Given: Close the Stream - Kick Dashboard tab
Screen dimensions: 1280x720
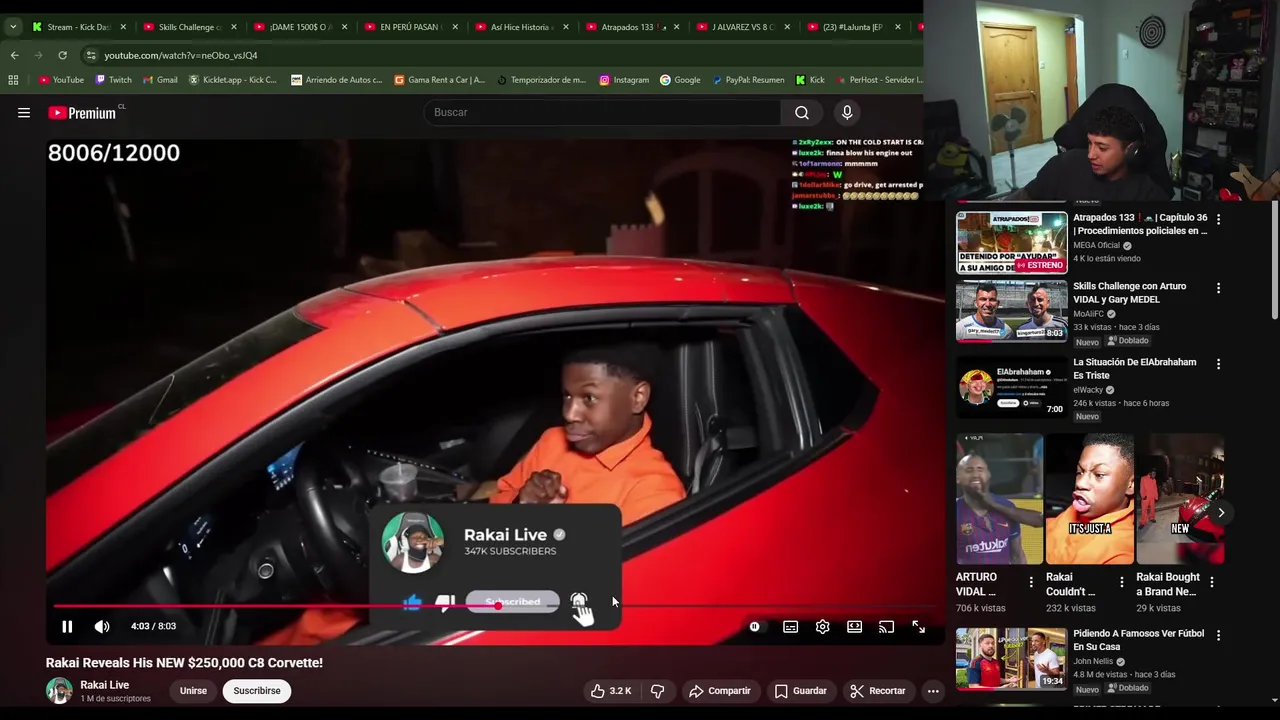Looking at the screenshot, I should (123, 27).
